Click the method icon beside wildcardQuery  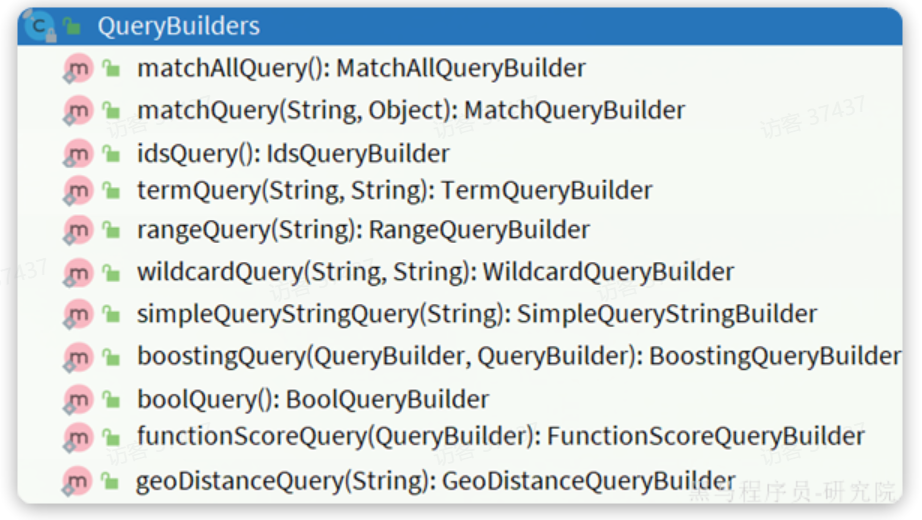[x=78, y=273]
